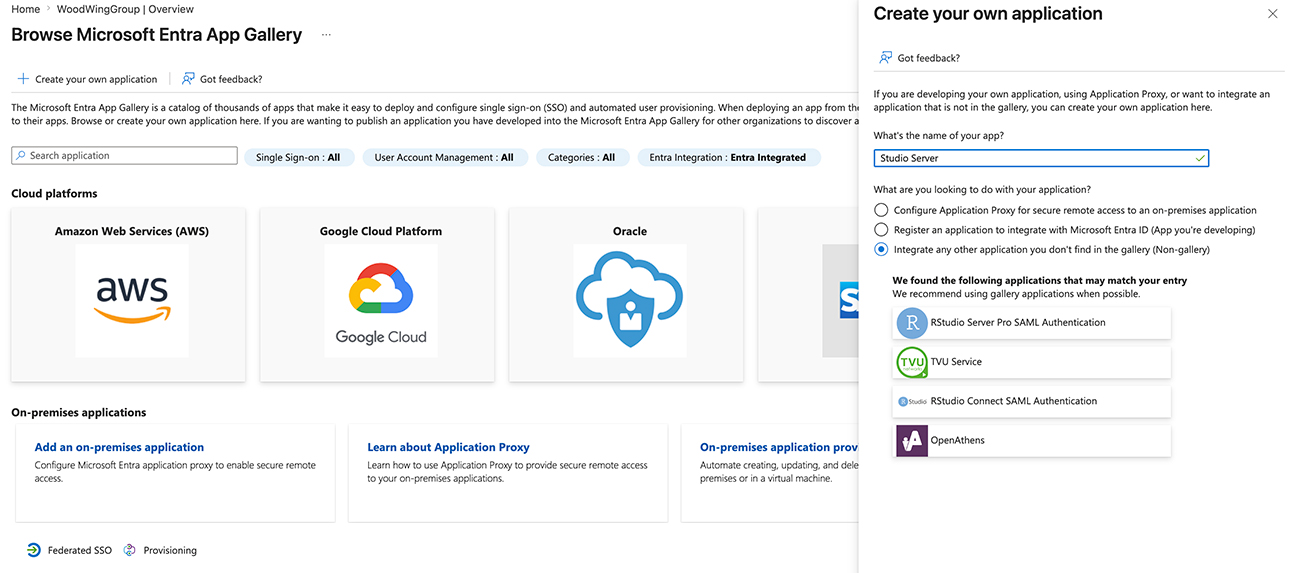Open On-premises application provisioning link
This screenshot has height=573, width=1300.
point(779,448)
